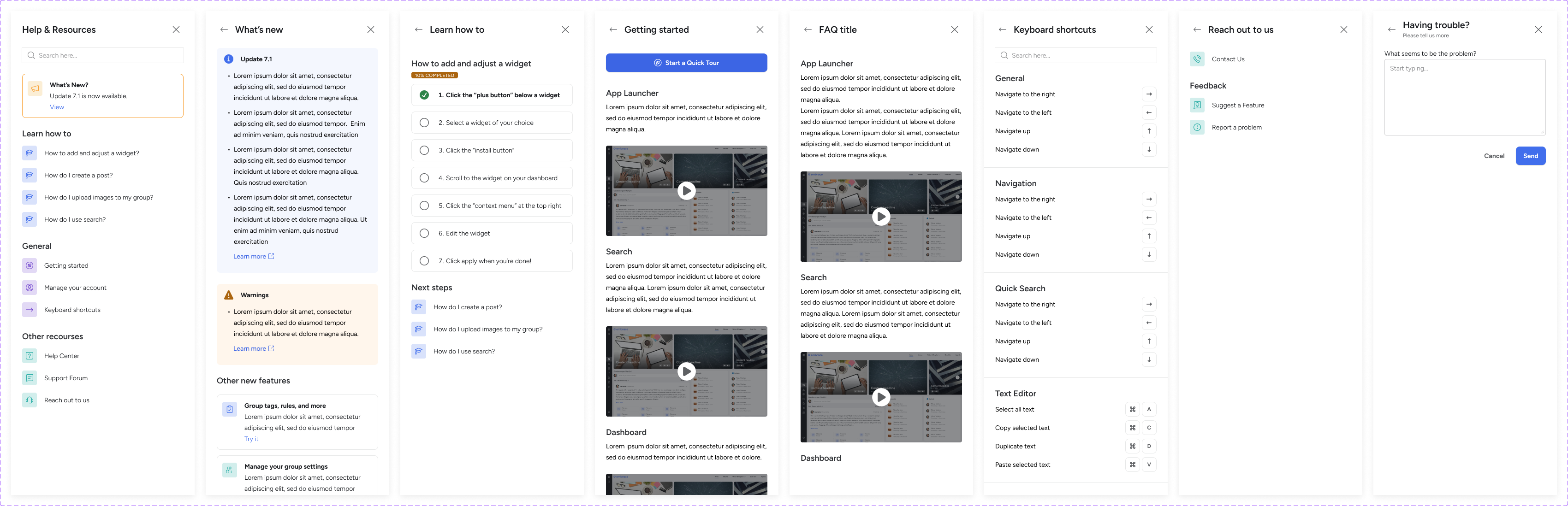Open the Keyboard shortcuts entry in the sidebar
Screen dimensions: 1568x506
(72, 310)
